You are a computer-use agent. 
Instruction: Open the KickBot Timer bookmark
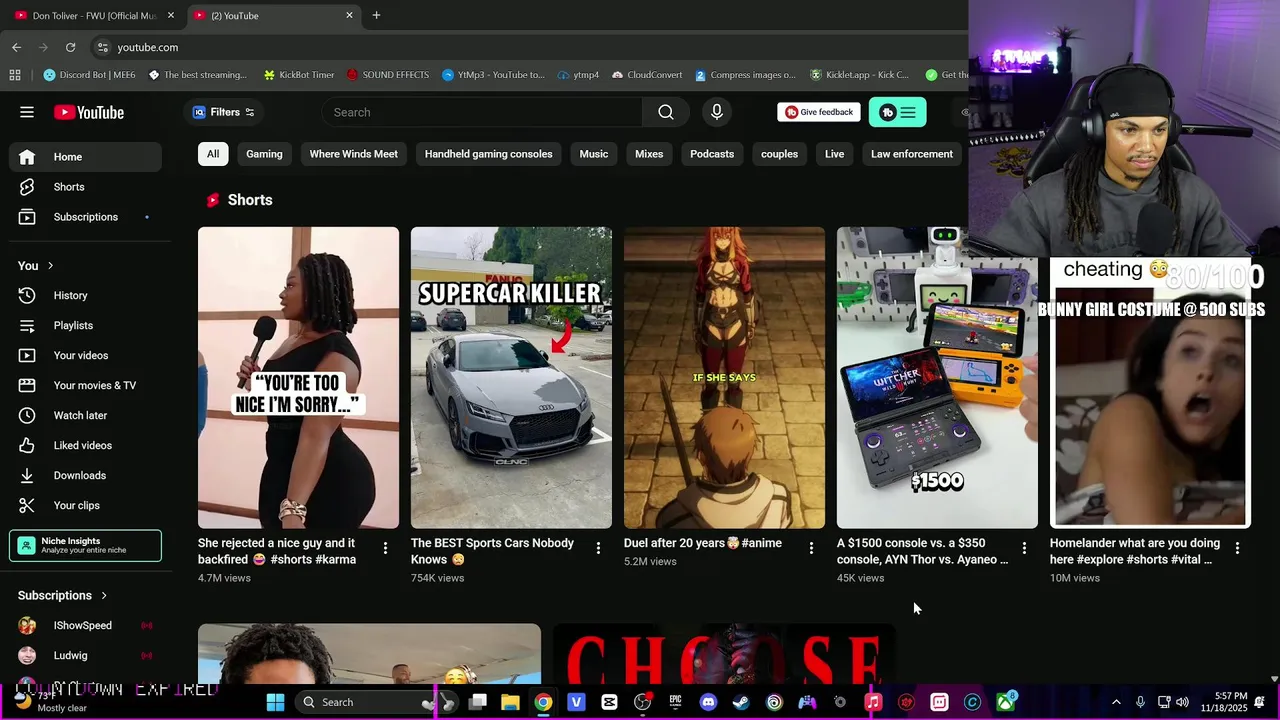click(298, 75)
